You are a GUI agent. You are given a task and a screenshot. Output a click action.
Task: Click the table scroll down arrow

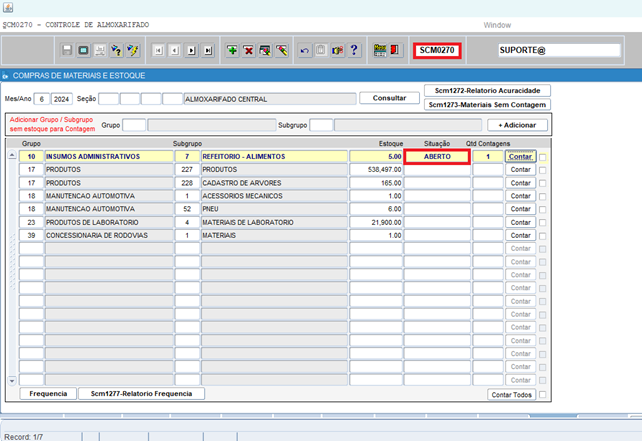point(12,380)
